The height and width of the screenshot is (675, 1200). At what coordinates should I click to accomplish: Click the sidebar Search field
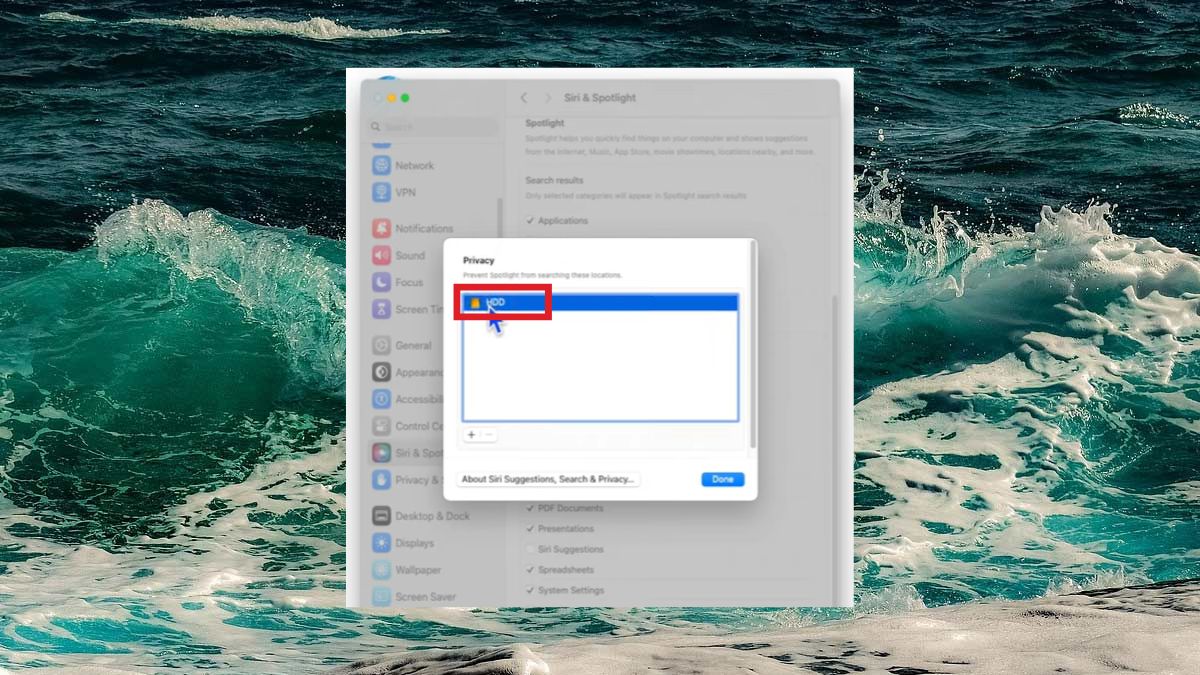[x=434, y=127]
